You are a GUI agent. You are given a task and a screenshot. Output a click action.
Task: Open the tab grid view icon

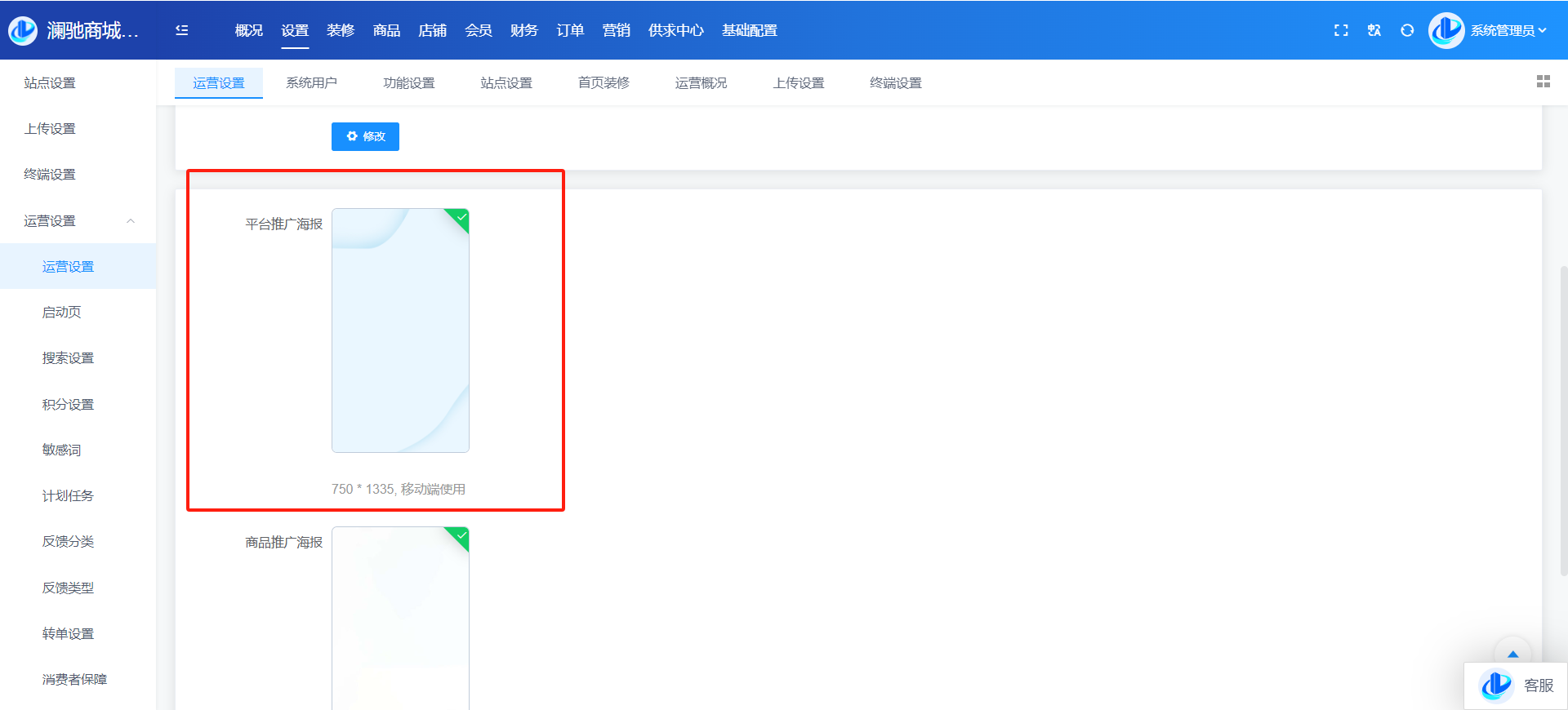pos(1543,82)
